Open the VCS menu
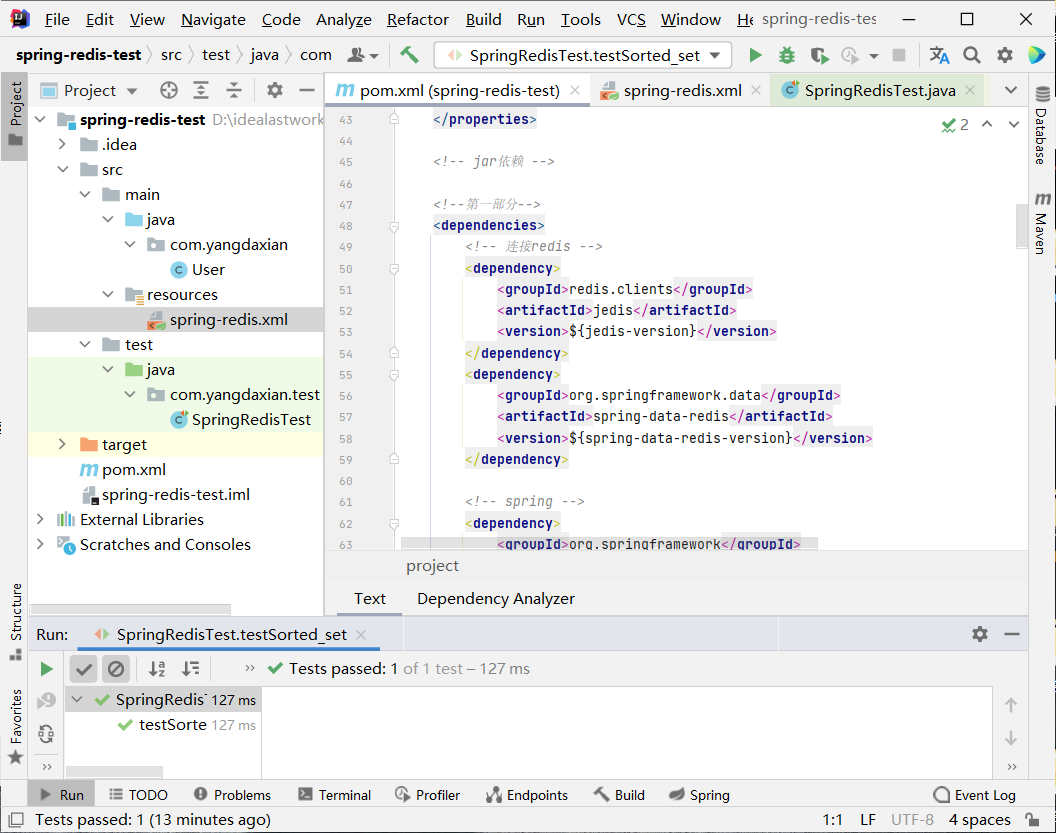 coord(631,20)
